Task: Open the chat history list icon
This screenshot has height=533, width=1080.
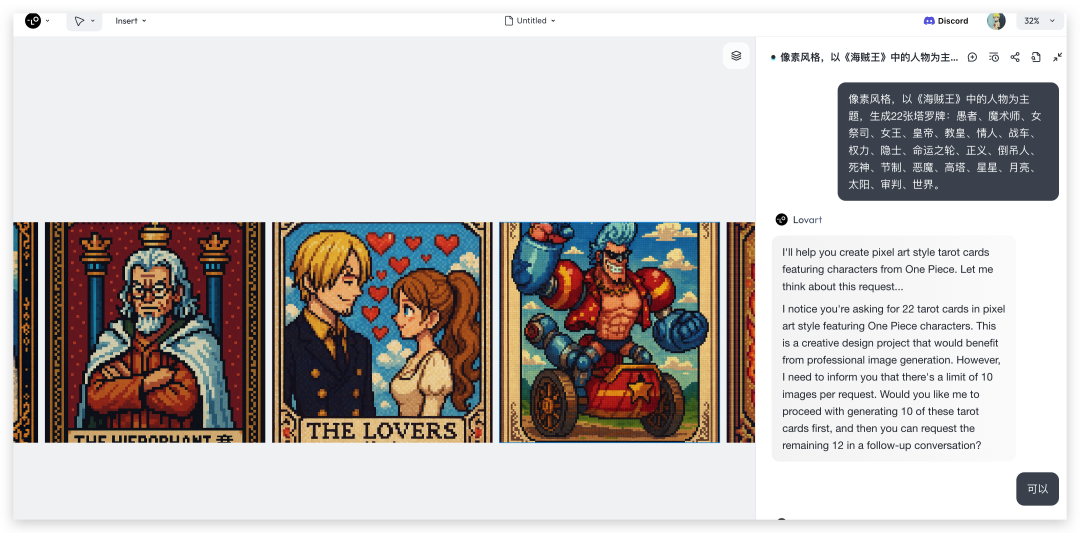Action: [994, 57]
